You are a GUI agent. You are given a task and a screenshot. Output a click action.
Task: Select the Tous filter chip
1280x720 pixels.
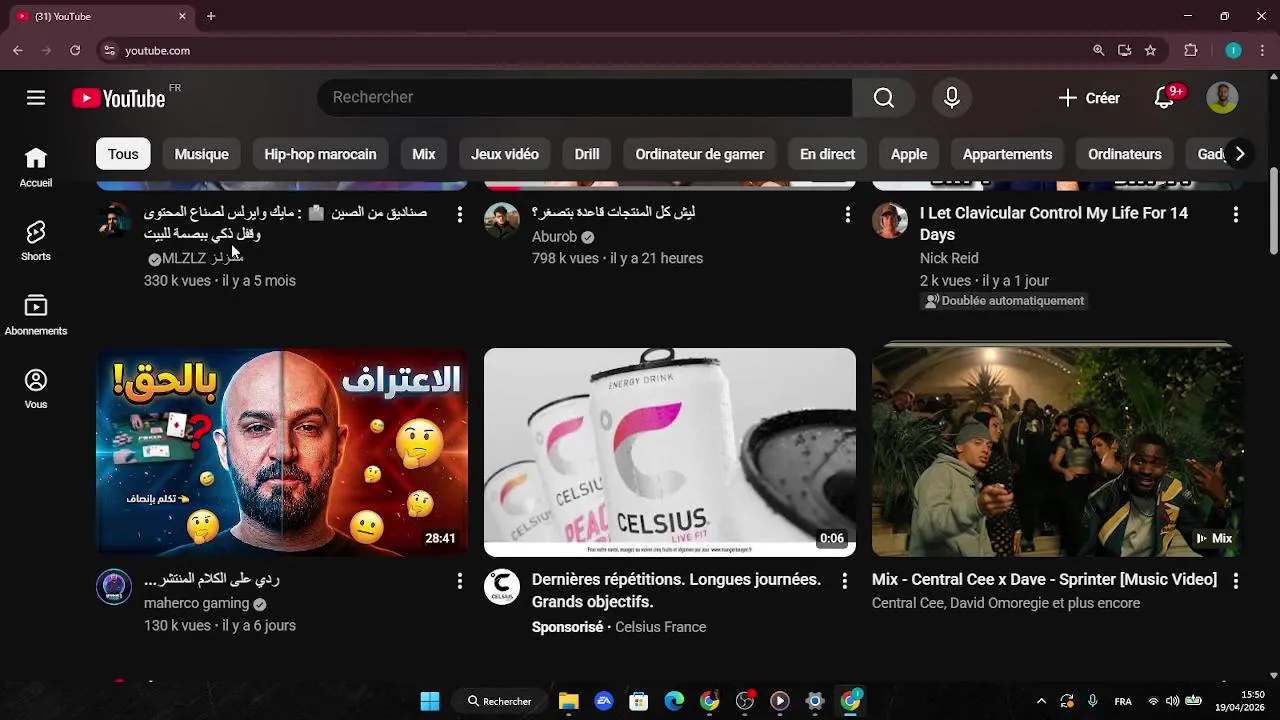(123, 154)
